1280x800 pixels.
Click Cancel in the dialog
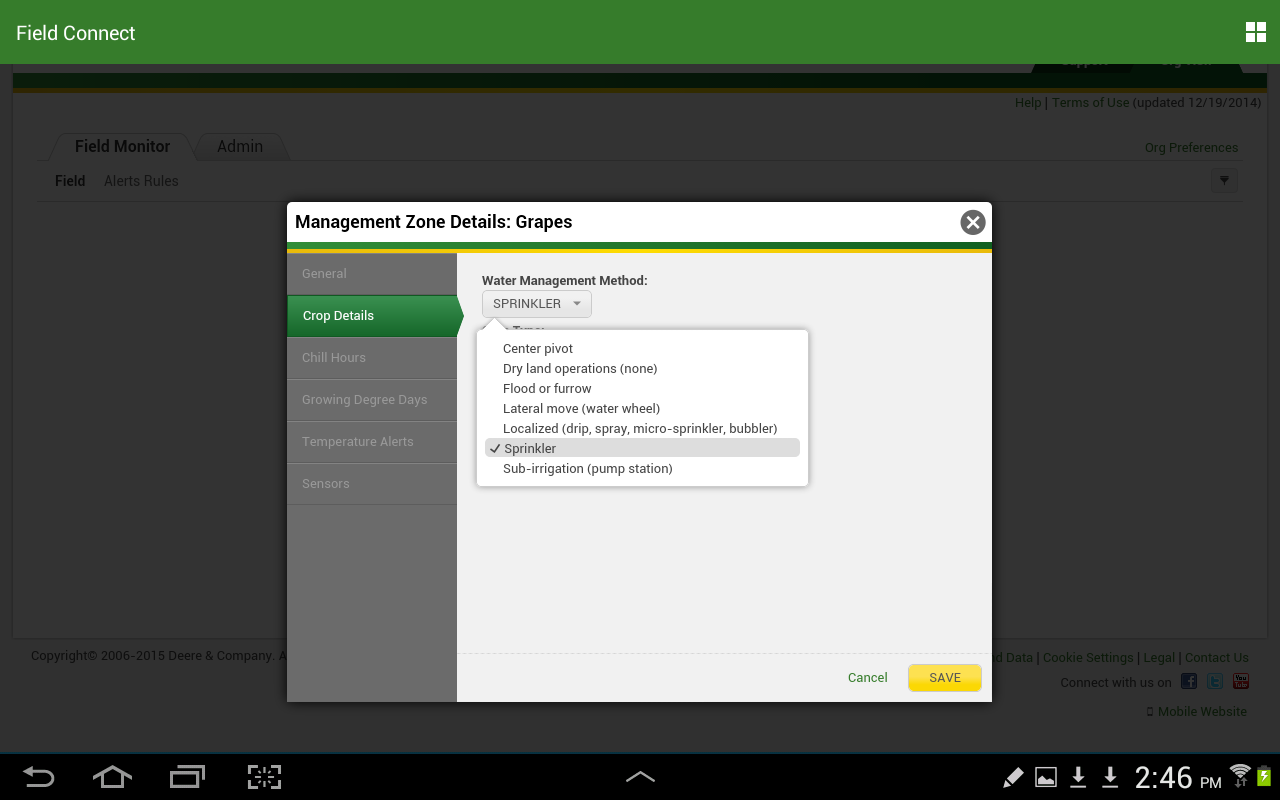click(x=868, y=678)
